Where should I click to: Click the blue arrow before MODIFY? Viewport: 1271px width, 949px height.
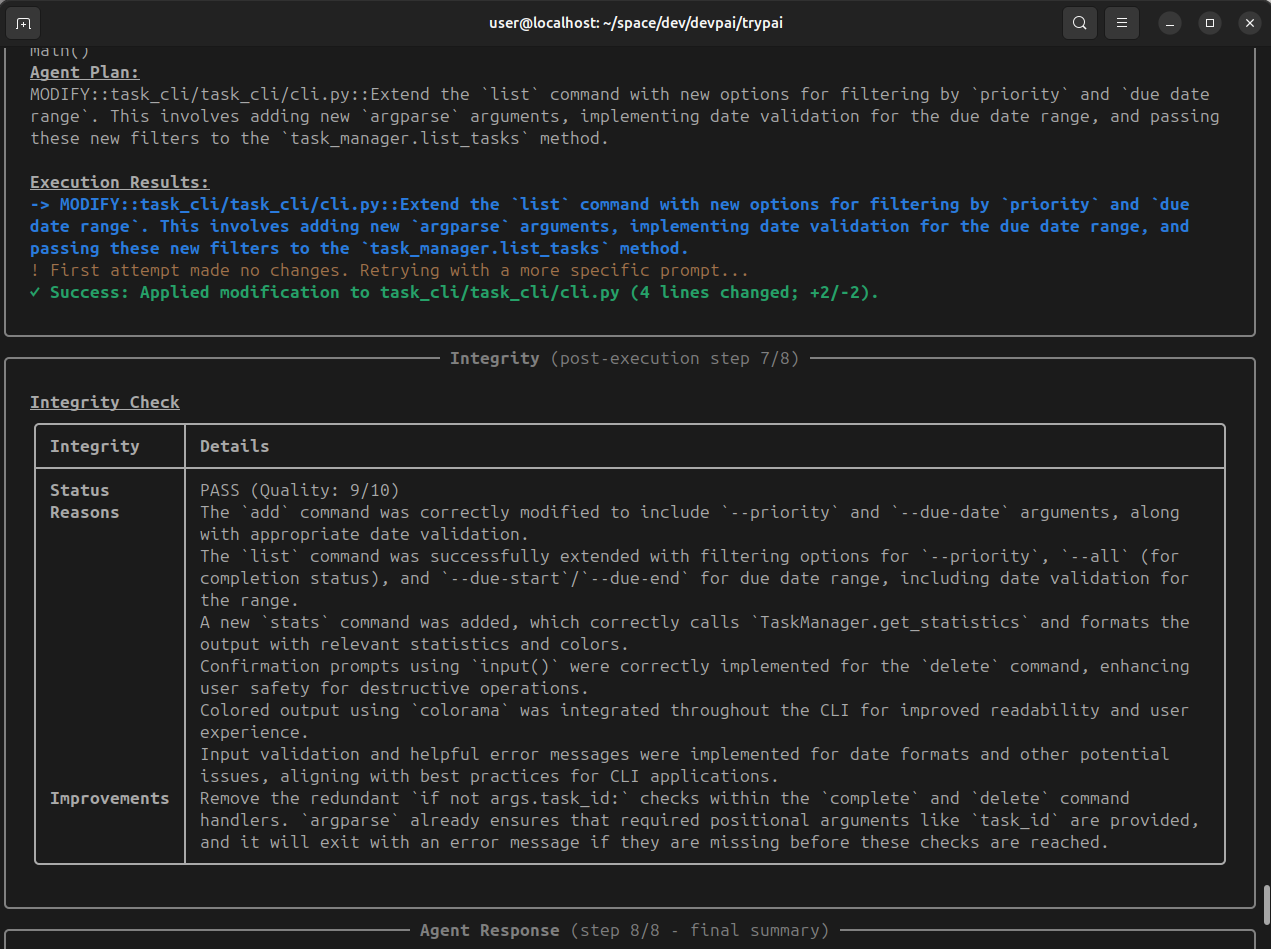point(40,204)
